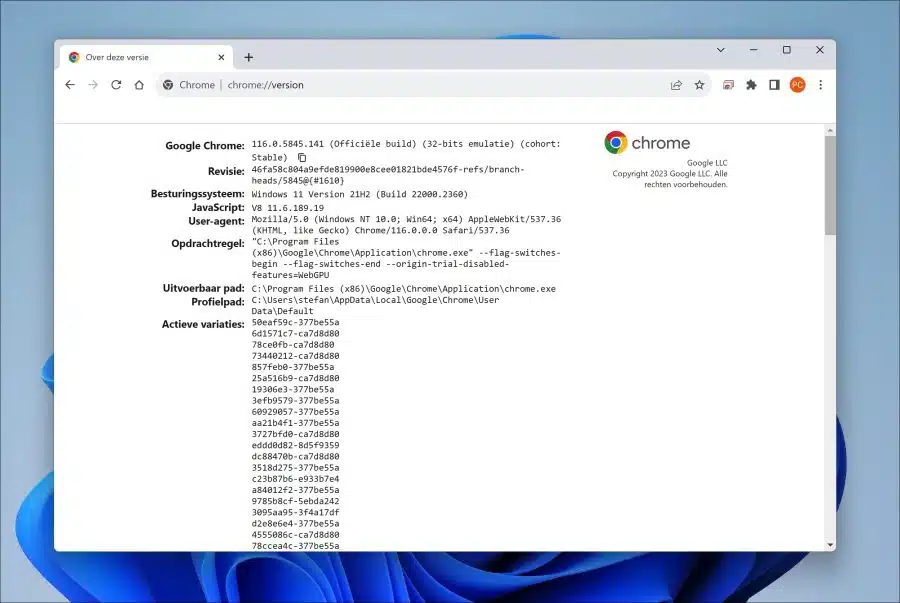Image resolution: width=900 pixels, height=603 pixels.
Task: Click variation 3727bfd0-ca7d8d80
Action: (x=296, y=434)
